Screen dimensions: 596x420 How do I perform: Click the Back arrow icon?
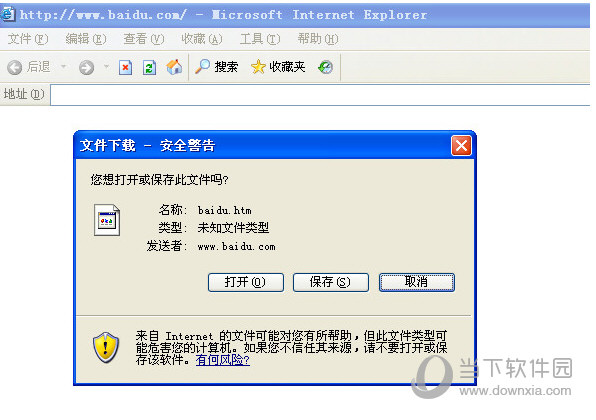pos(14,68)
